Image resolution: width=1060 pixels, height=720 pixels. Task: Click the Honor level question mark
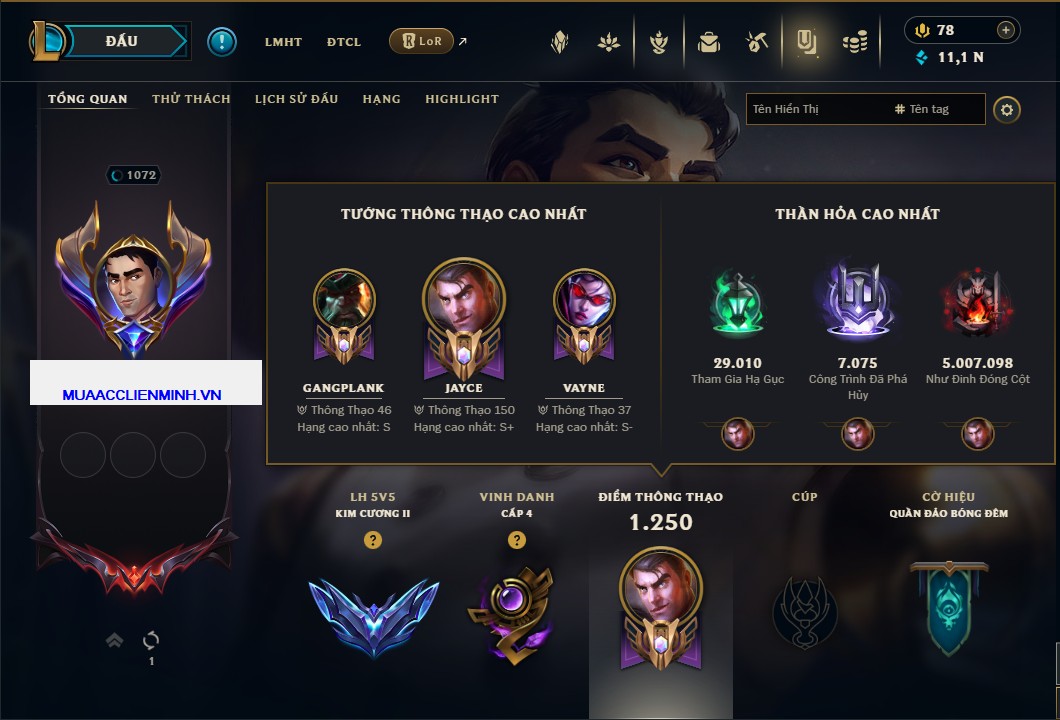pos(516,539)
